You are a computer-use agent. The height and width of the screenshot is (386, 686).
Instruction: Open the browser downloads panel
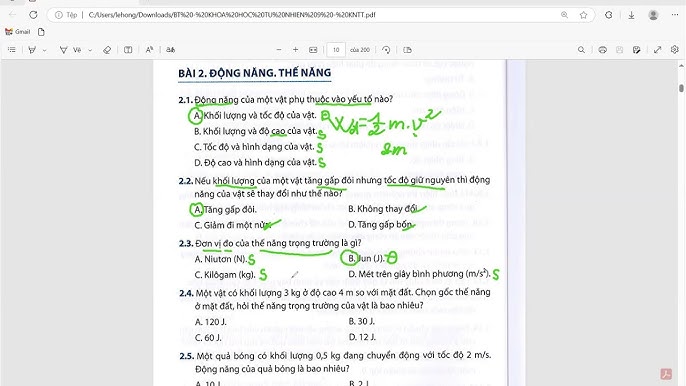(x=631, y=15)
